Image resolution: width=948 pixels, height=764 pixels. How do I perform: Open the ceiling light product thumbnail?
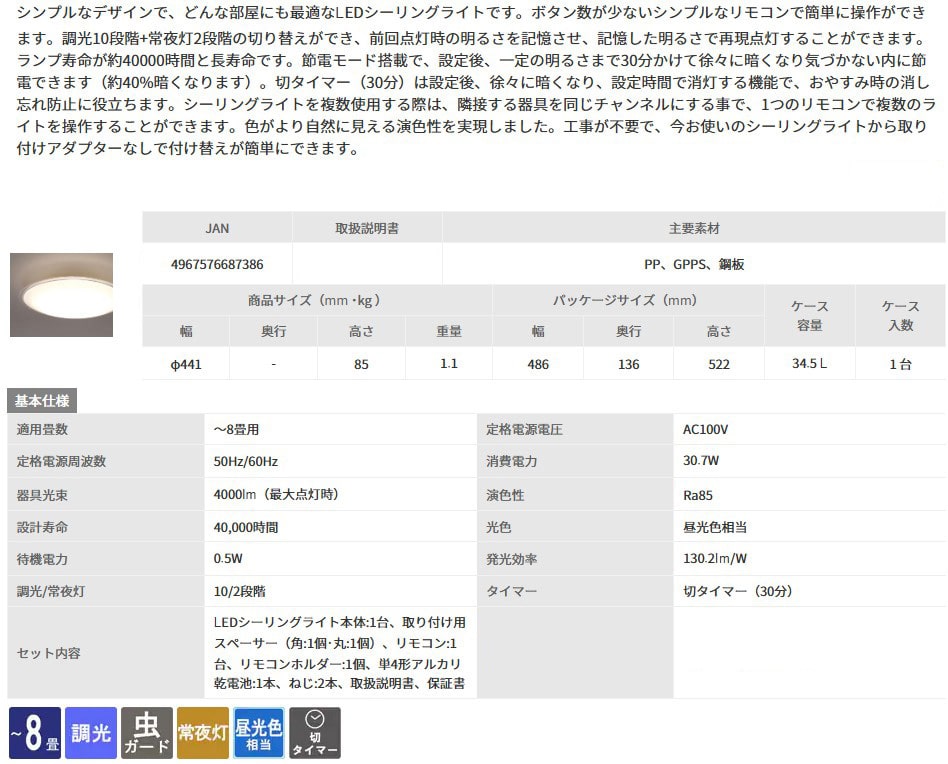(61, 294)
